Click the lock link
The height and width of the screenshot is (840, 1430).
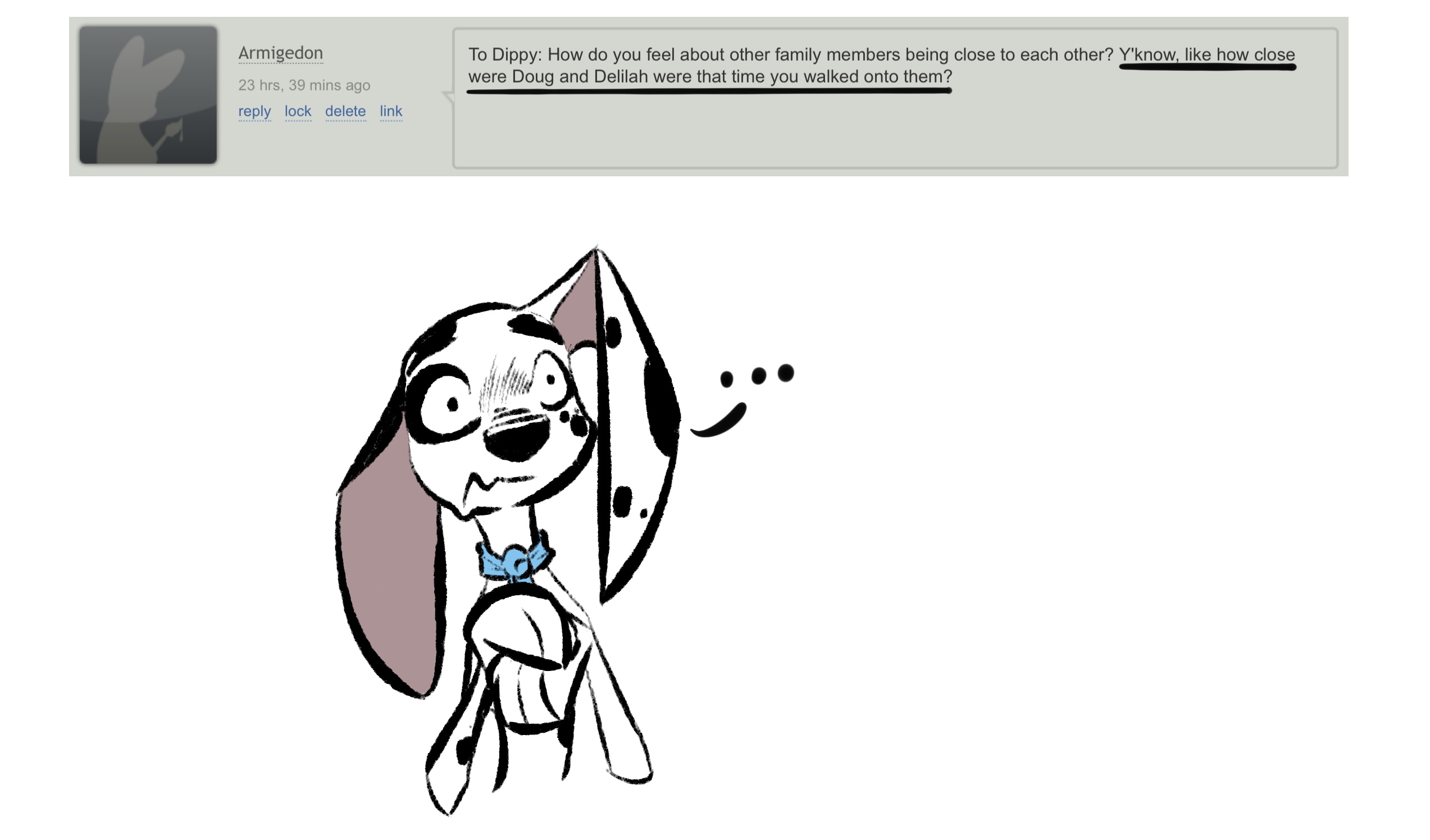tap(298, 111)
